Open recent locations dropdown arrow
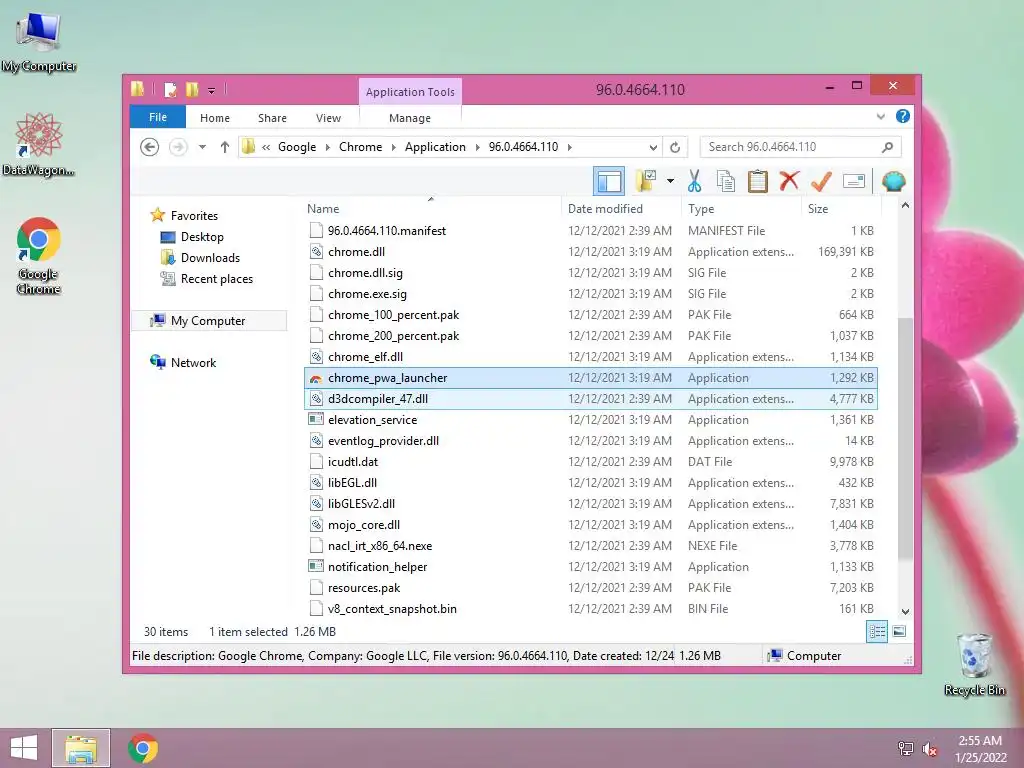 (x=202, y=147)
